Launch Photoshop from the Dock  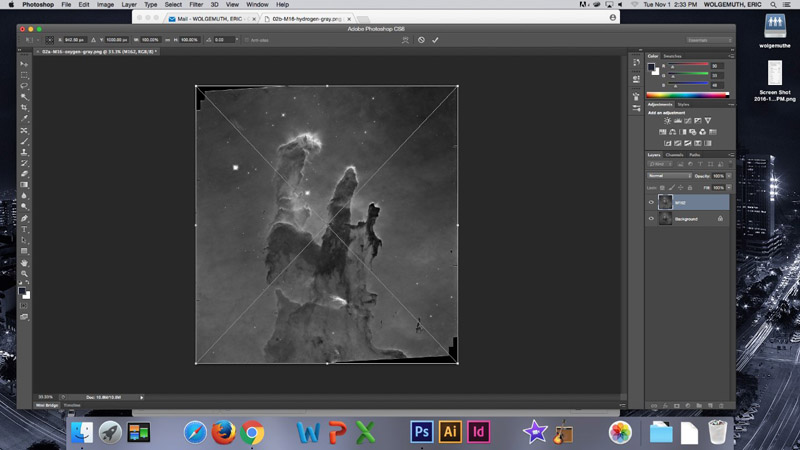(422, 432)
